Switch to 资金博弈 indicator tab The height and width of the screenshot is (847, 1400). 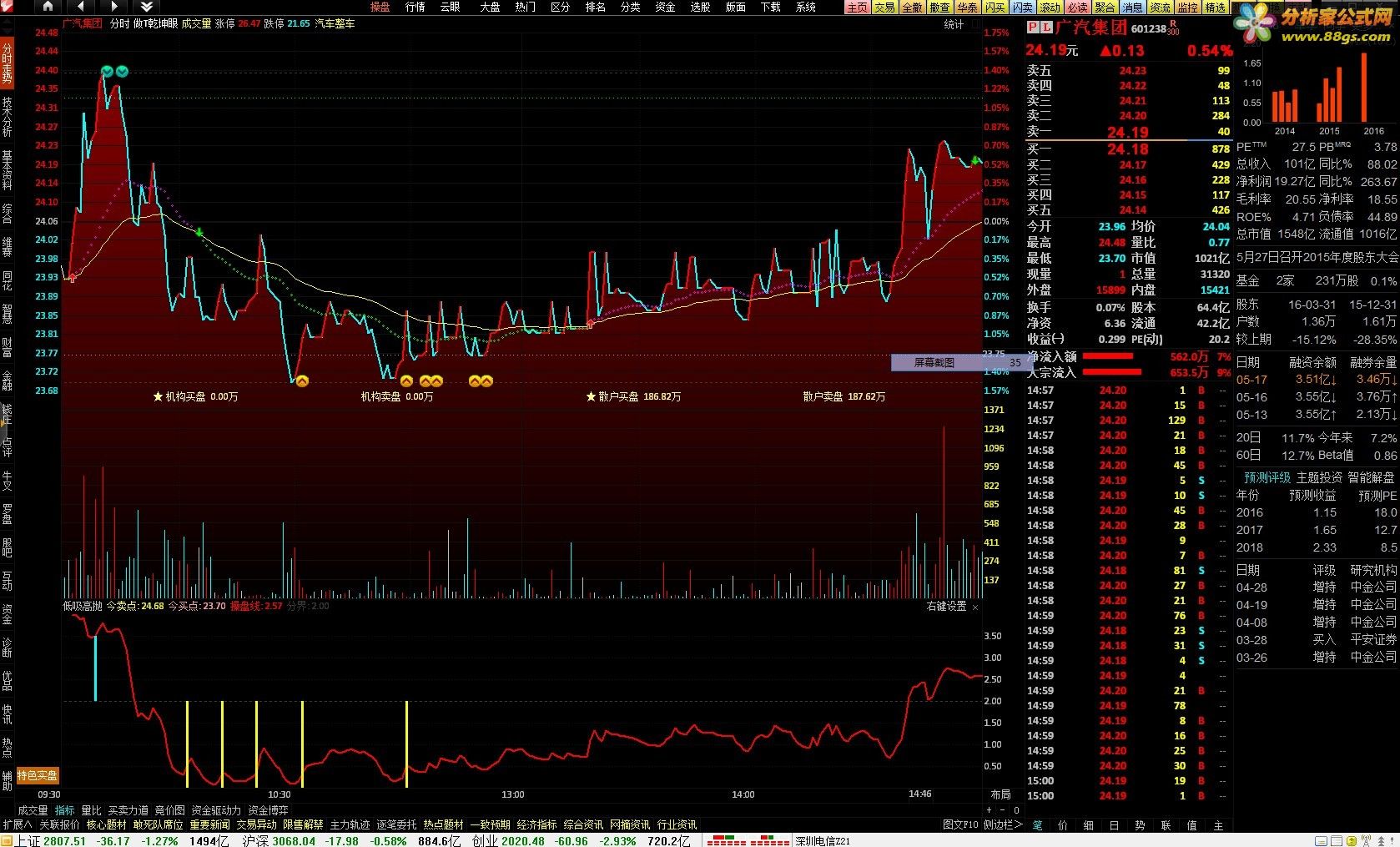point(268,810)
